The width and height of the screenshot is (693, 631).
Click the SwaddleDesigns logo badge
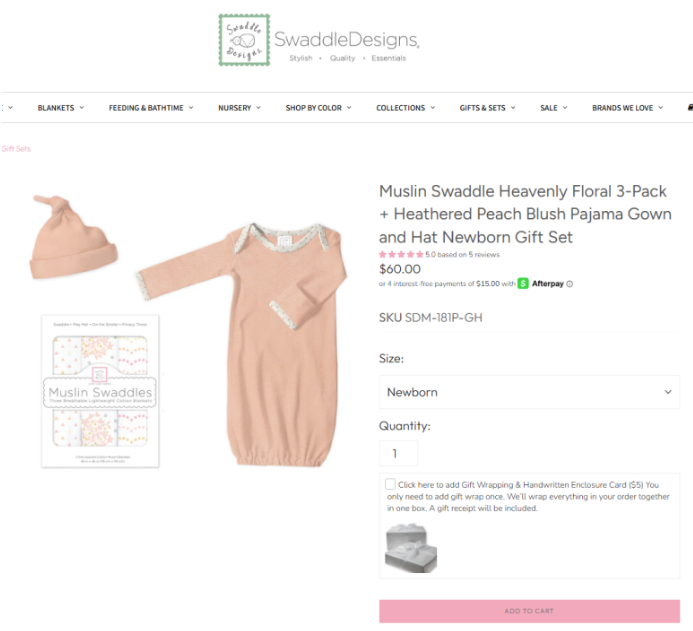click(244, 40)
